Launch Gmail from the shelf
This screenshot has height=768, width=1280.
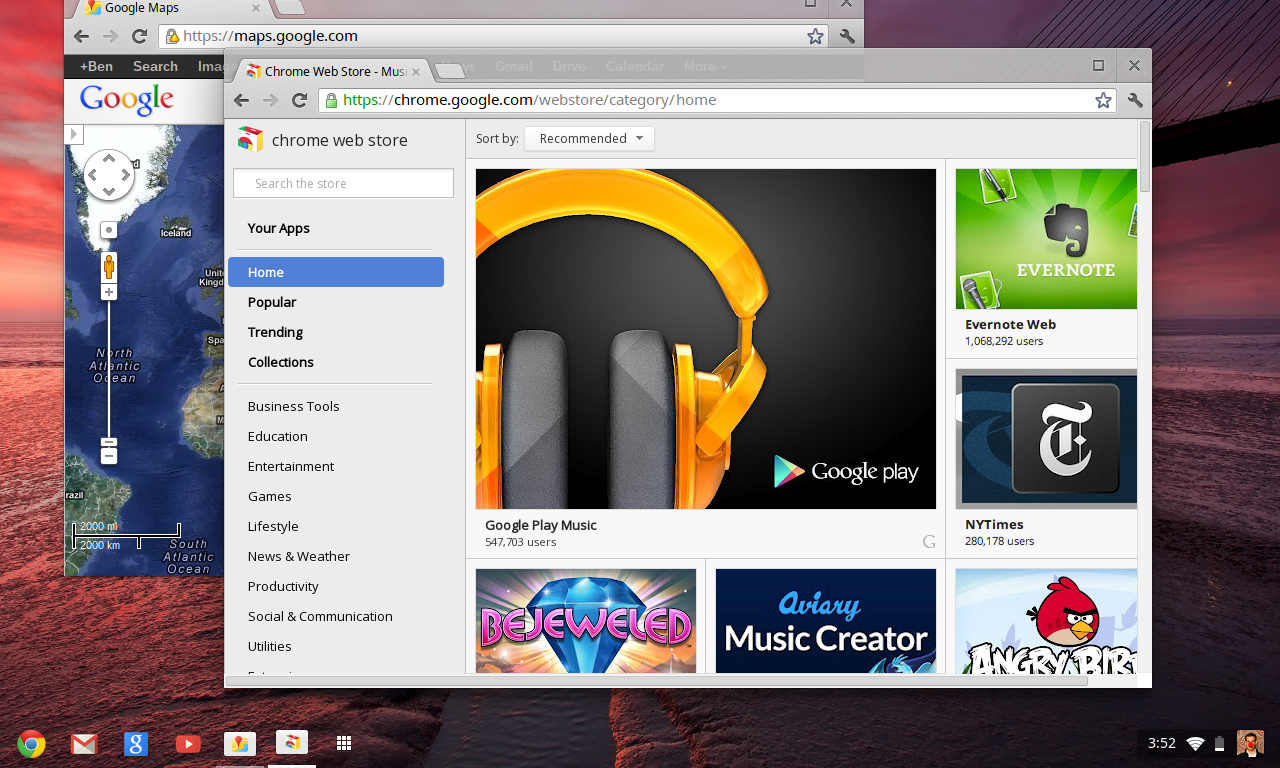(x=84, y=743)
